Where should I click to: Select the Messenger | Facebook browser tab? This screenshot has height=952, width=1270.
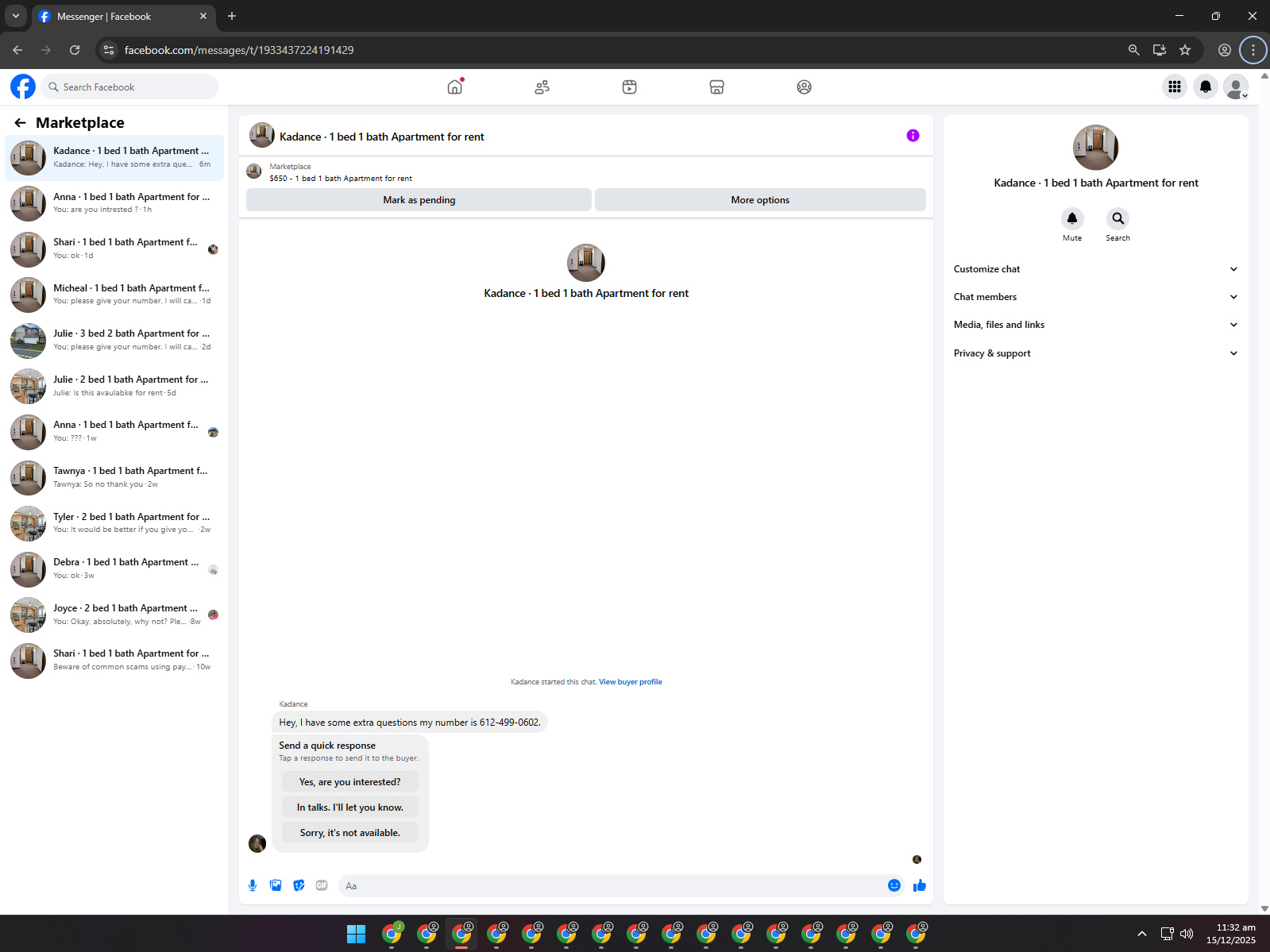123,16
